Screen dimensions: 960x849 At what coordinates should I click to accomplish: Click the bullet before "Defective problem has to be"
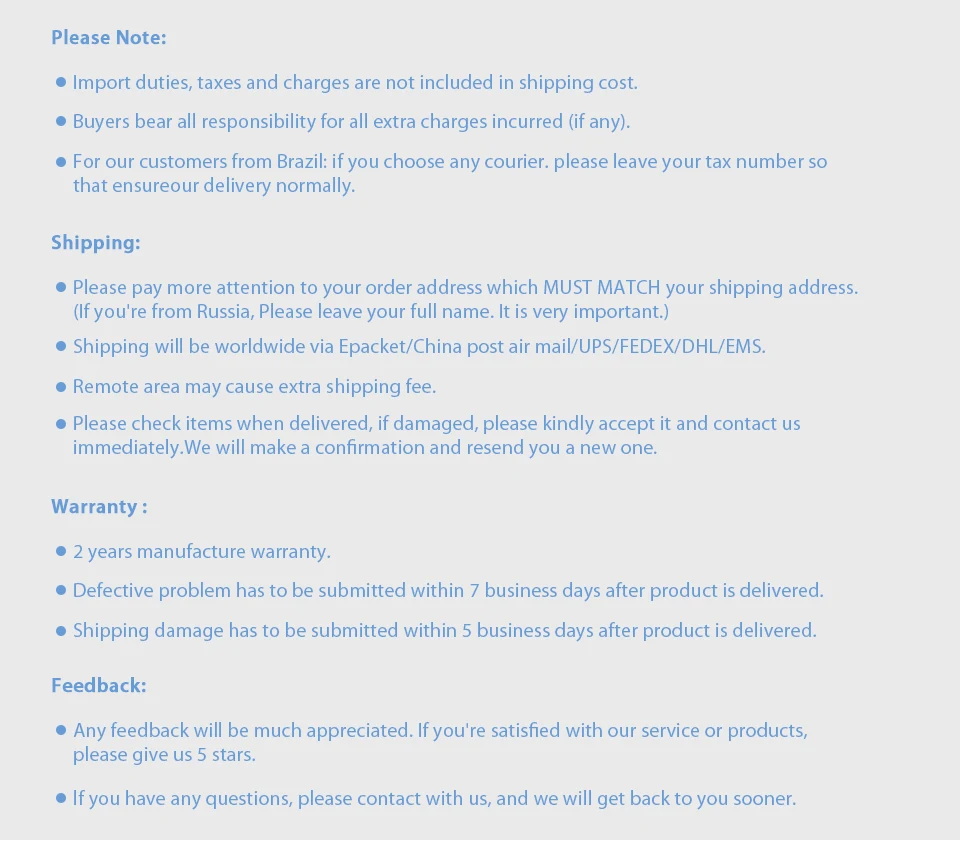[x=61, y=591]
